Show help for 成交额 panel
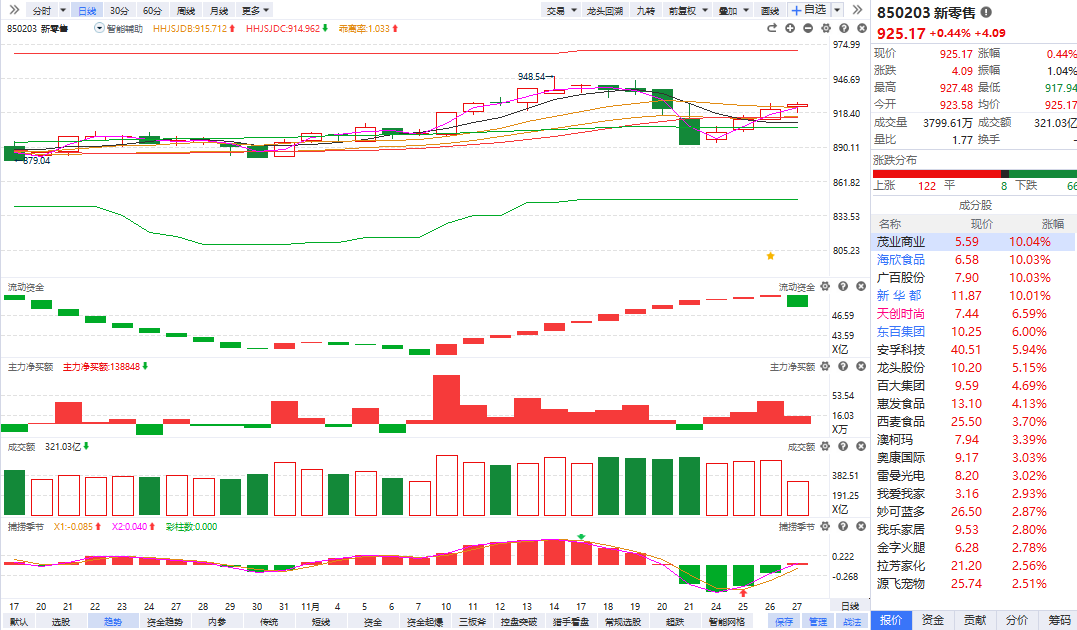This screenshot has height=630, width=1077. pyautogui.click(x=843, y=446)
